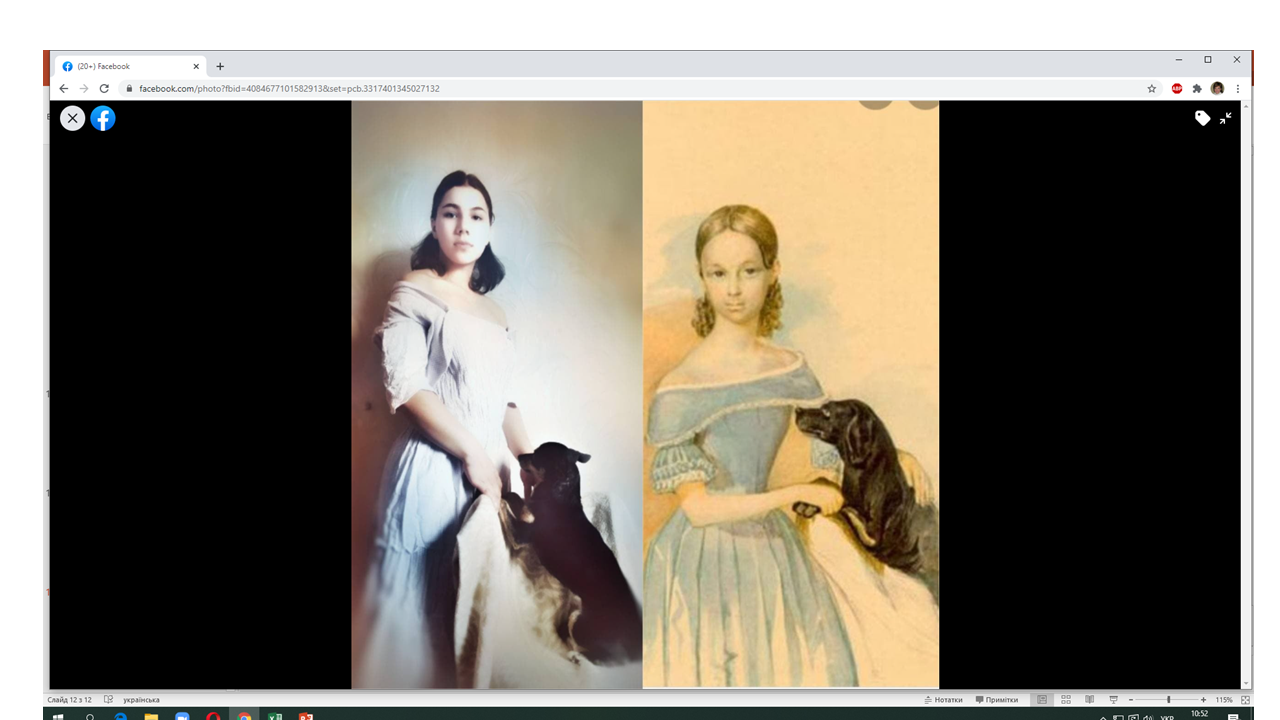Open the Примітки comments pane
Image resolution: width=1280 pixels, height=720 pixels.
click(996, 700)
